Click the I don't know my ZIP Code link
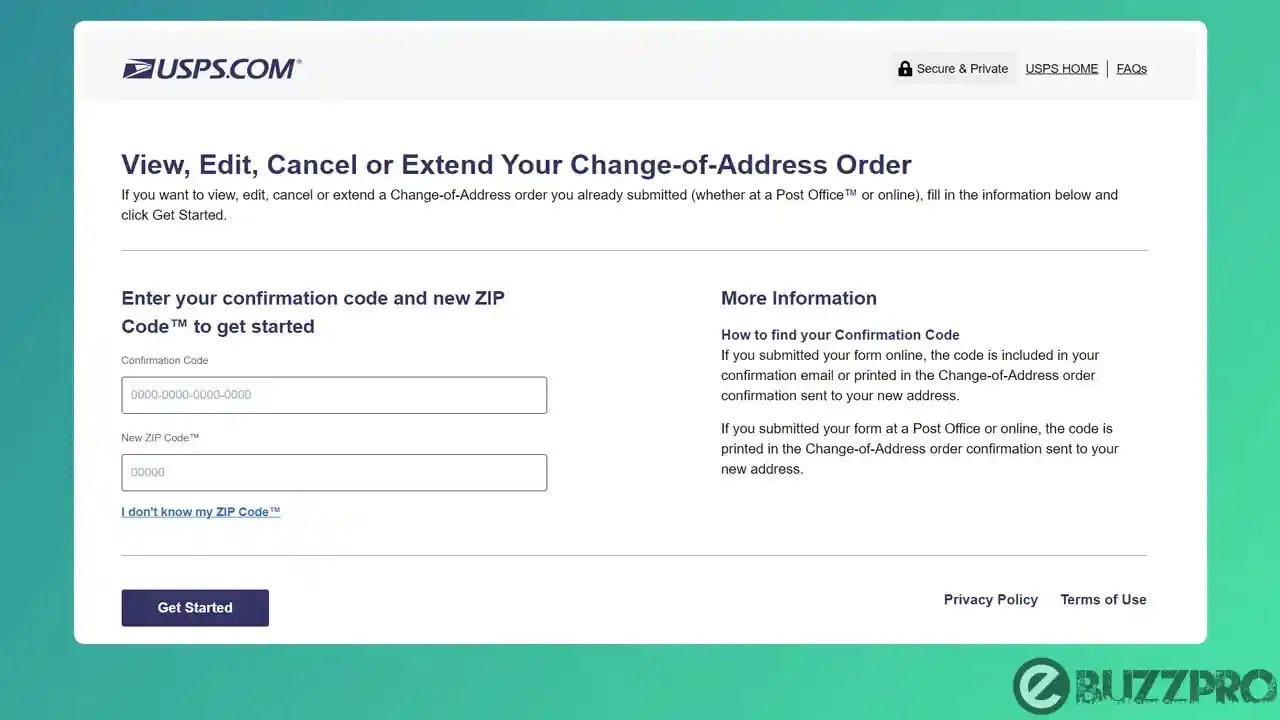Image resolution: width=1280 pixels, height=720 pixels. (x=200, y=511)
